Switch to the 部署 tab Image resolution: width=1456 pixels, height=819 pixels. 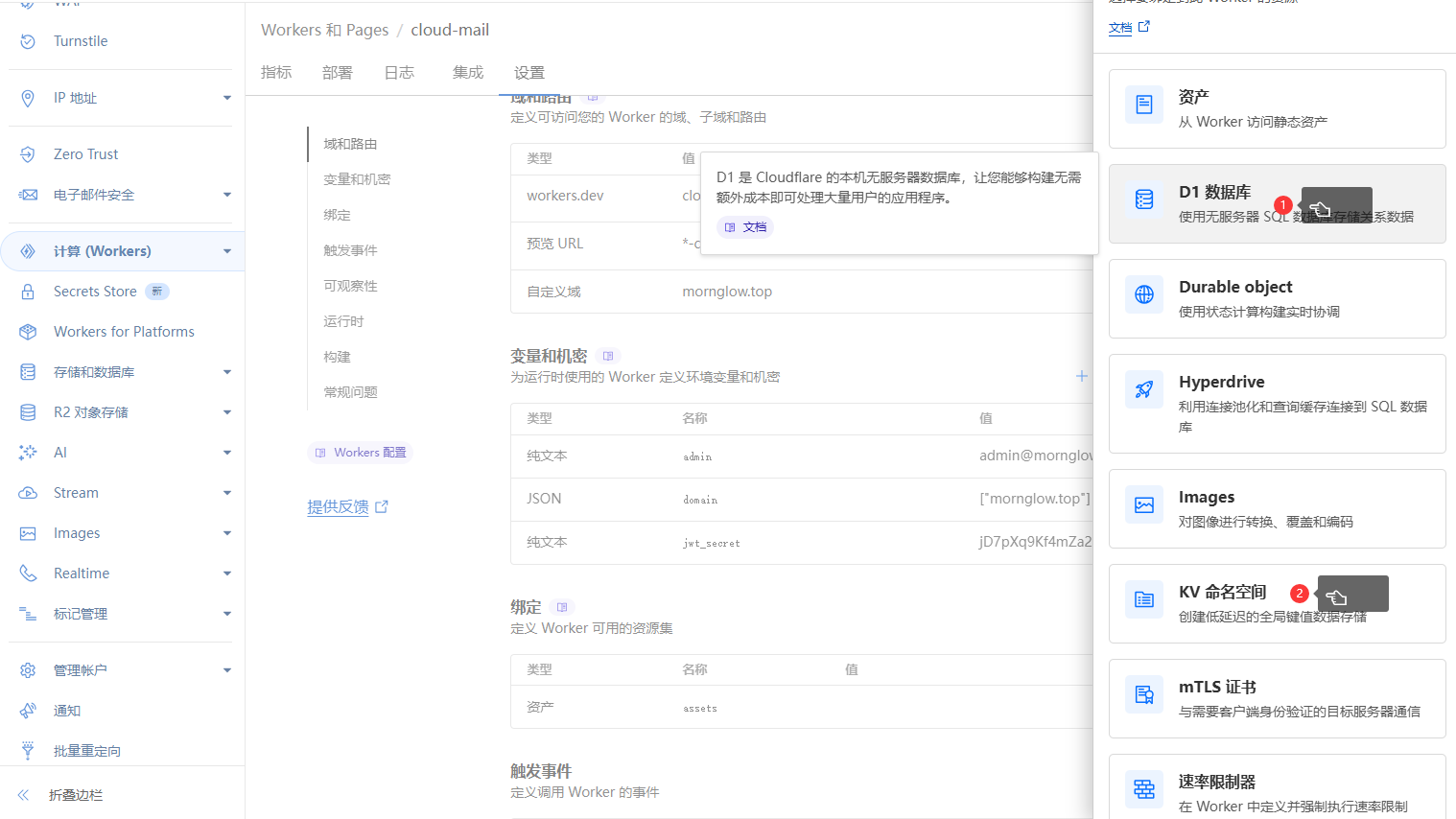click(x=338, y=73)
